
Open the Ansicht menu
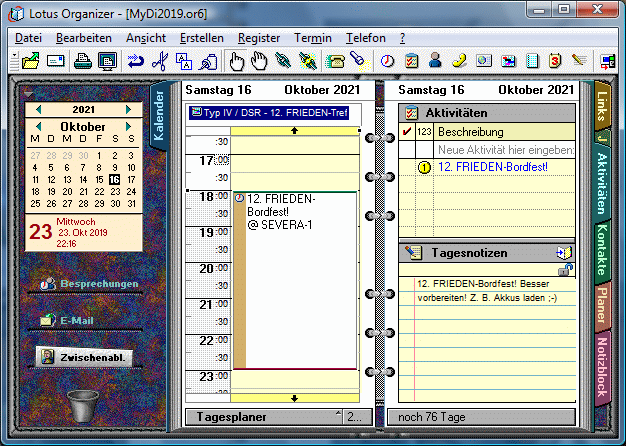click(x=146, y=38)
